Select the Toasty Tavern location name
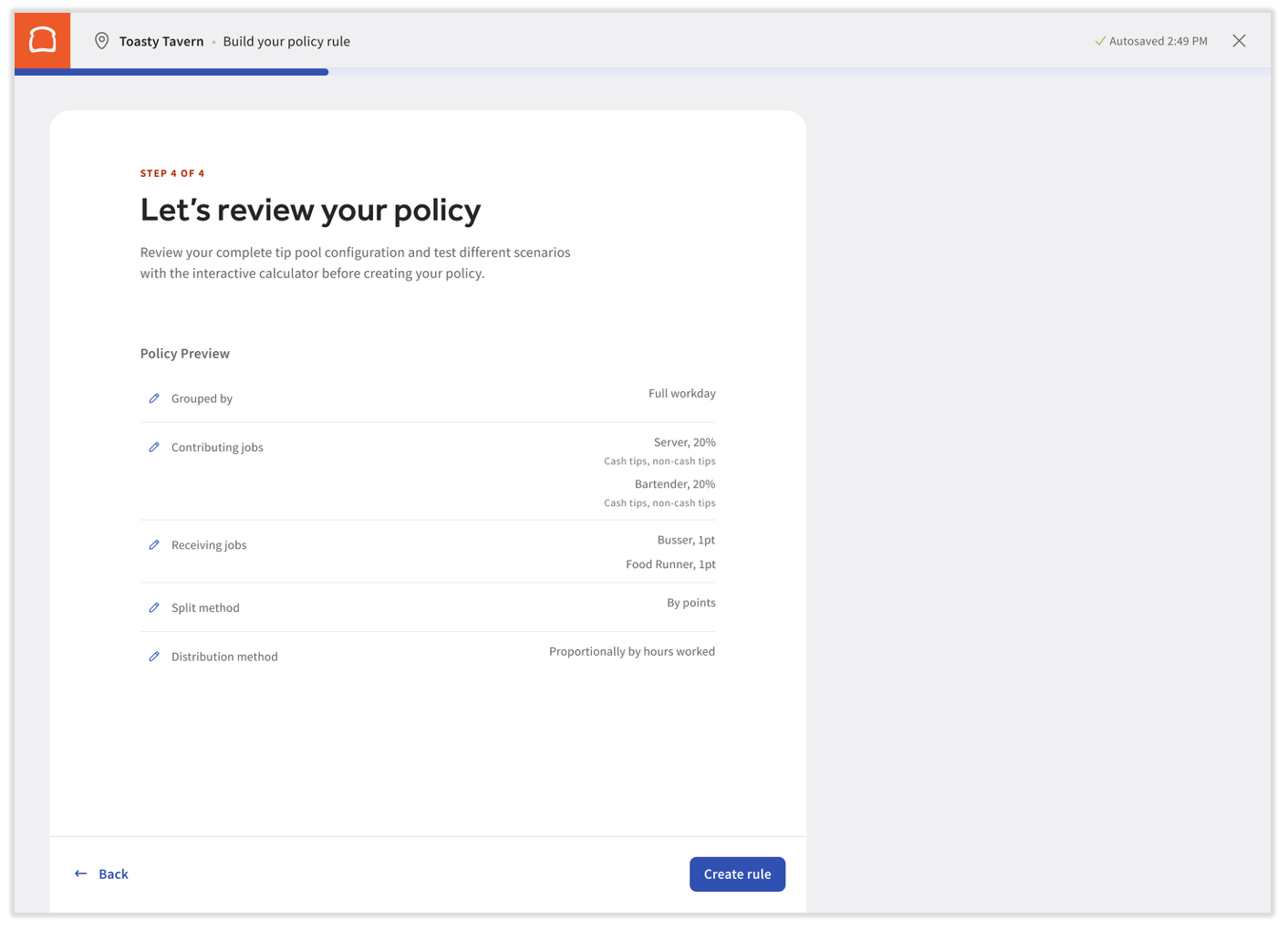 161,41
